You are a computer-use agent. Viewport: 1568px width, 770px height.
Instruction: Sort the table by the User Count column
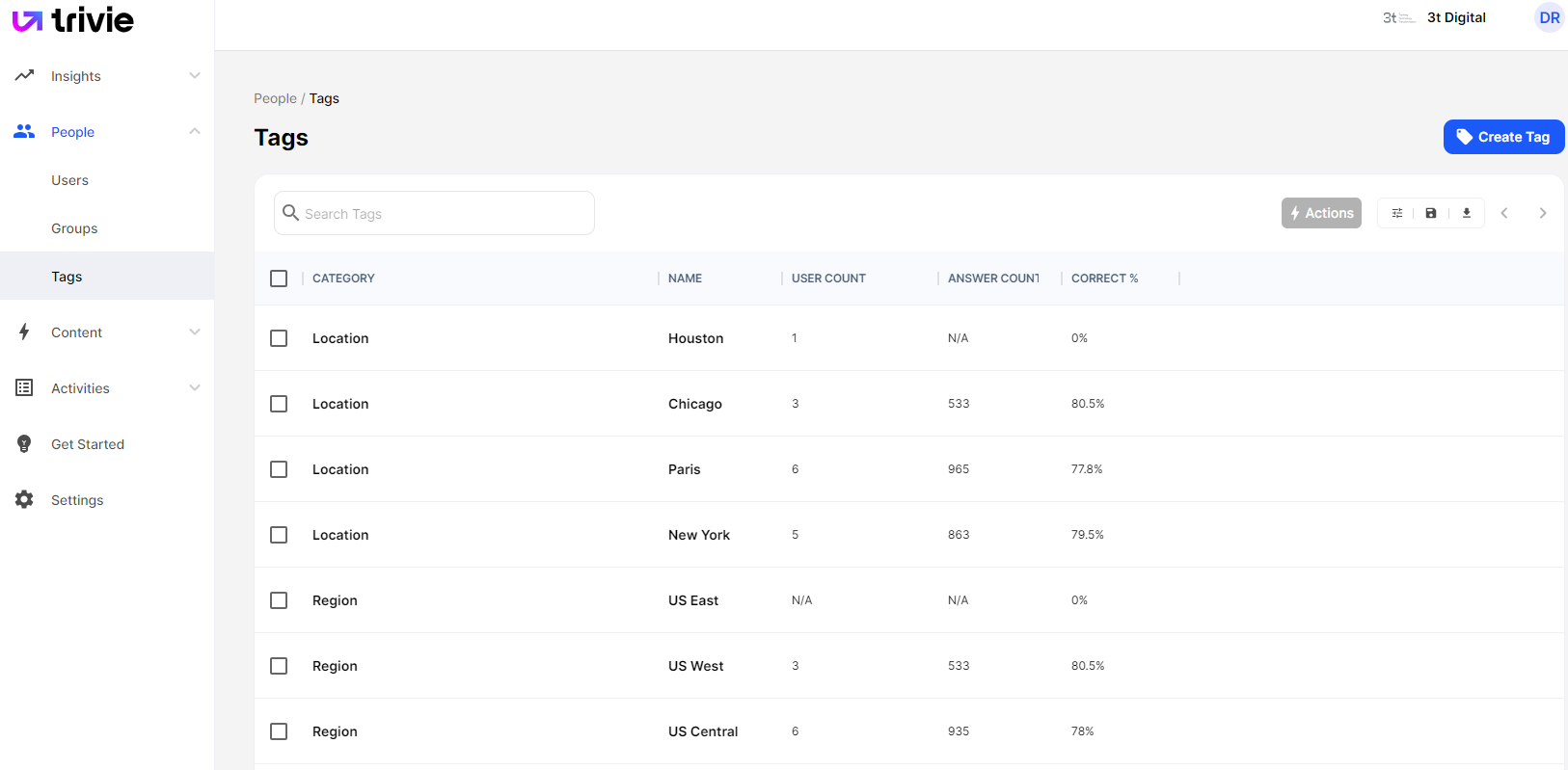pyautogui.click(x=828, y=279)
